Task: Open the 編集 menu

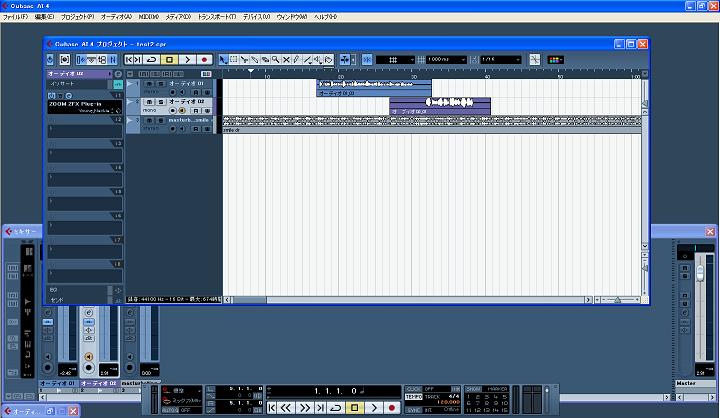Action: tap(44, 17)
